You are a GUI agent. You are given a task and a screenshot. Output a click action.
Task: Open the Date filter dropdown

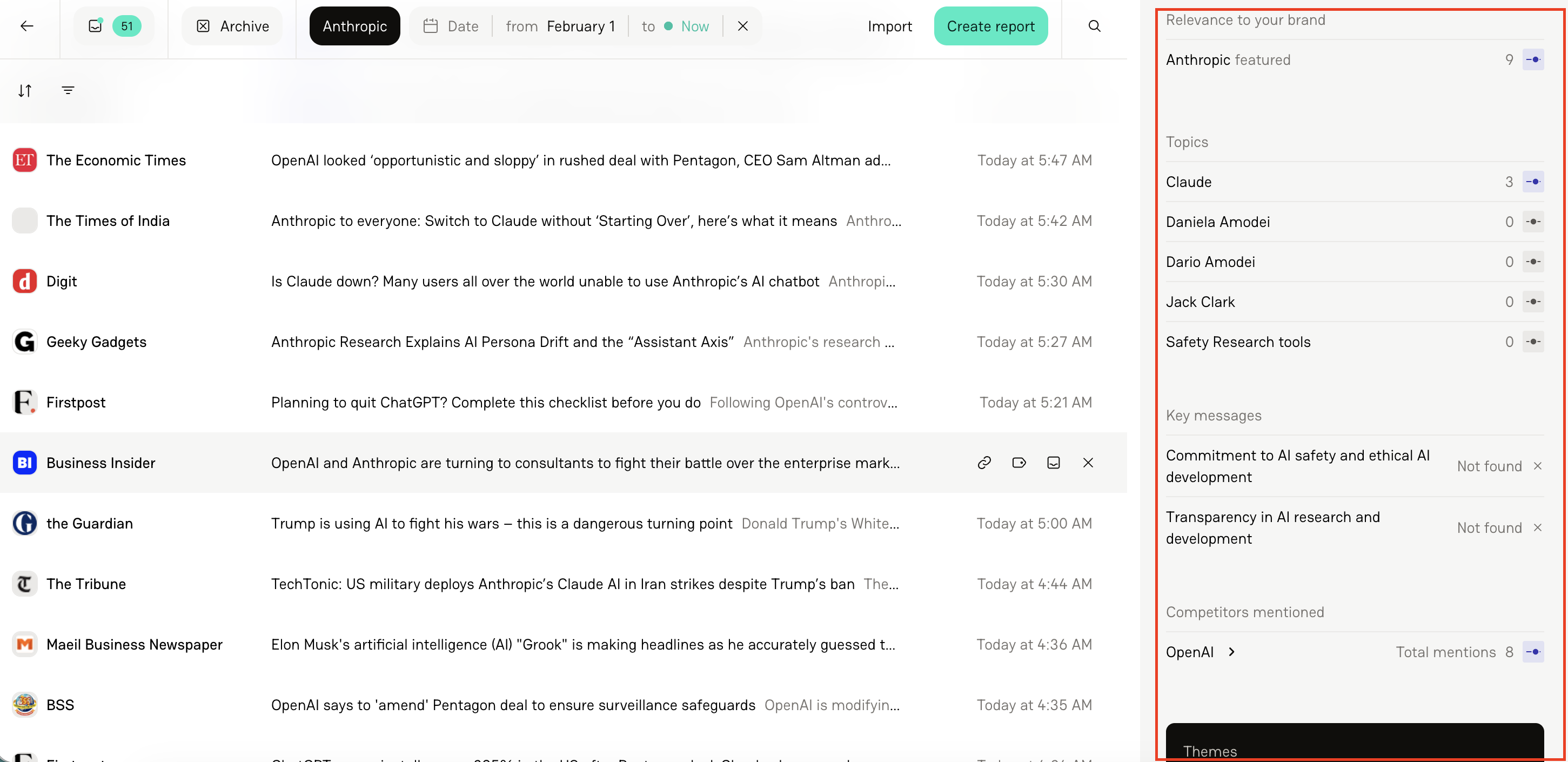tap(451, 25)
